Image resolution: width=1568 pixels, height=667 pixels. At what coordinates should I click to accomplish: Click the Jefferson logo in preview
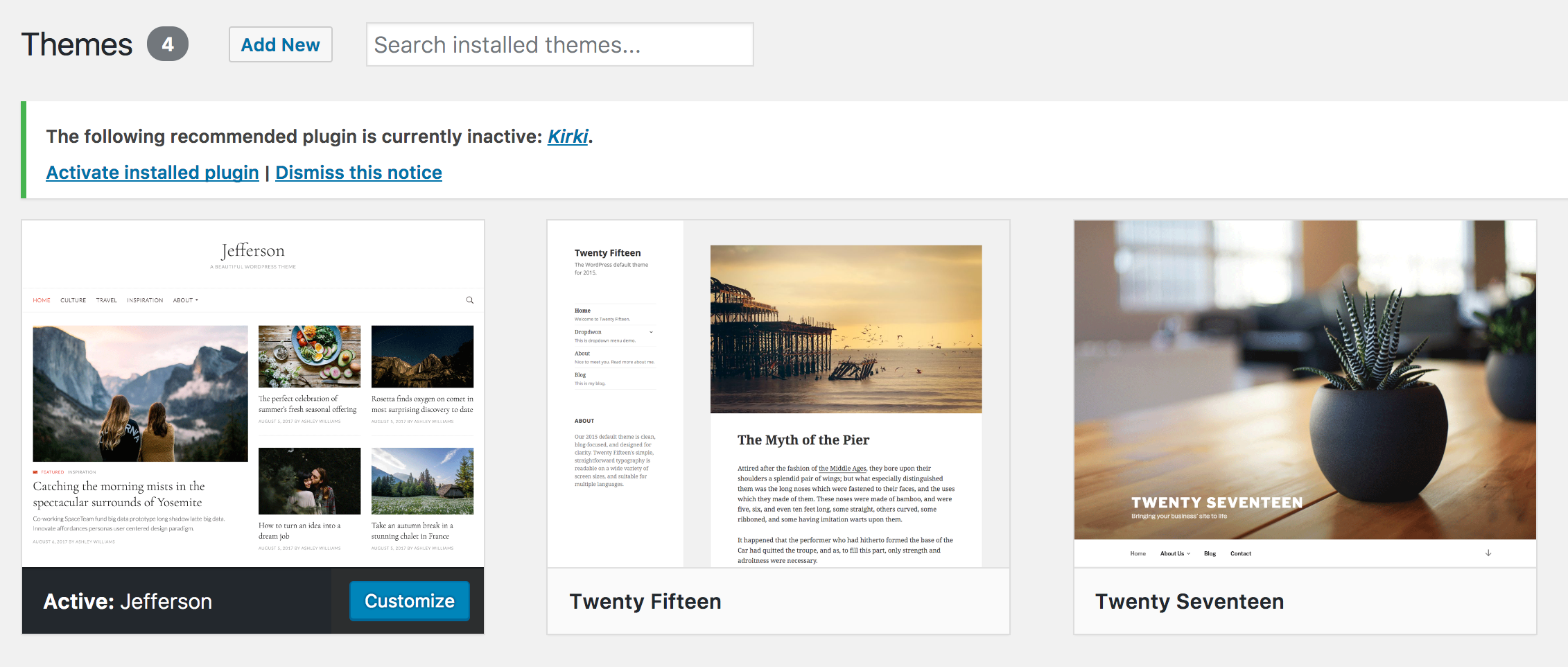253,251
